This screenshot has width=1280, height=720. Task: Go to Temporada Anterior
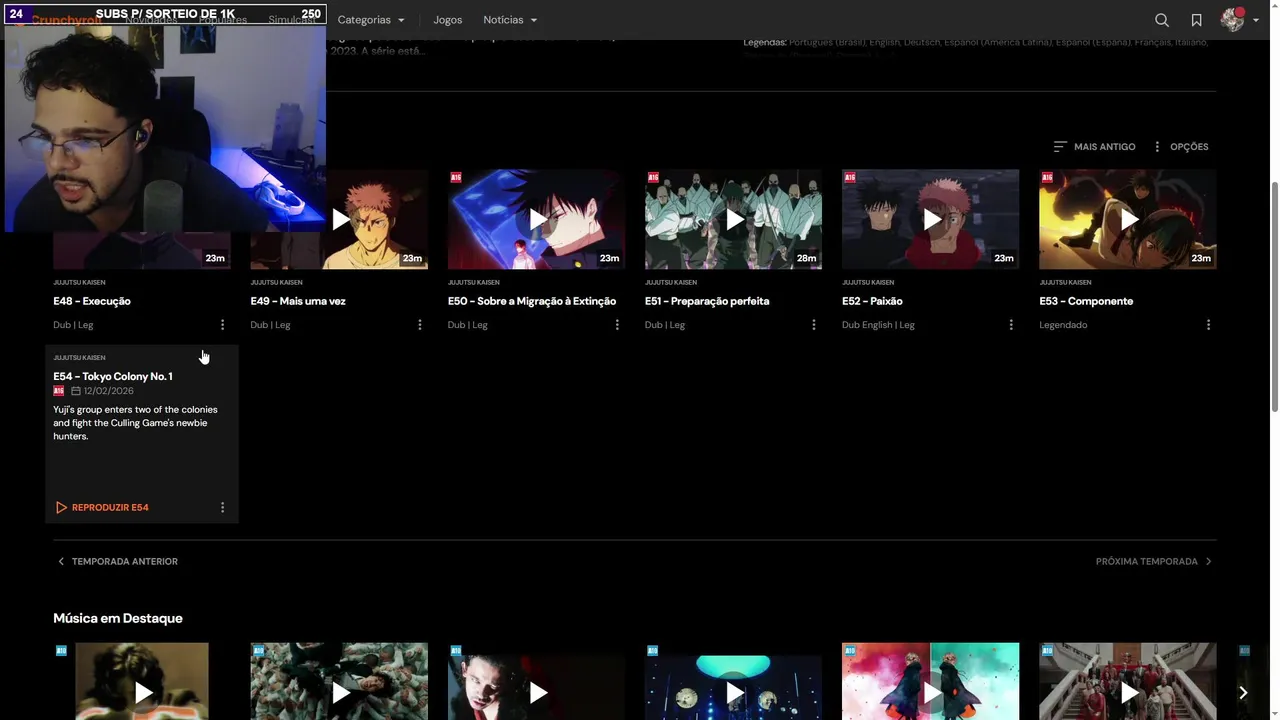point(117,561)
